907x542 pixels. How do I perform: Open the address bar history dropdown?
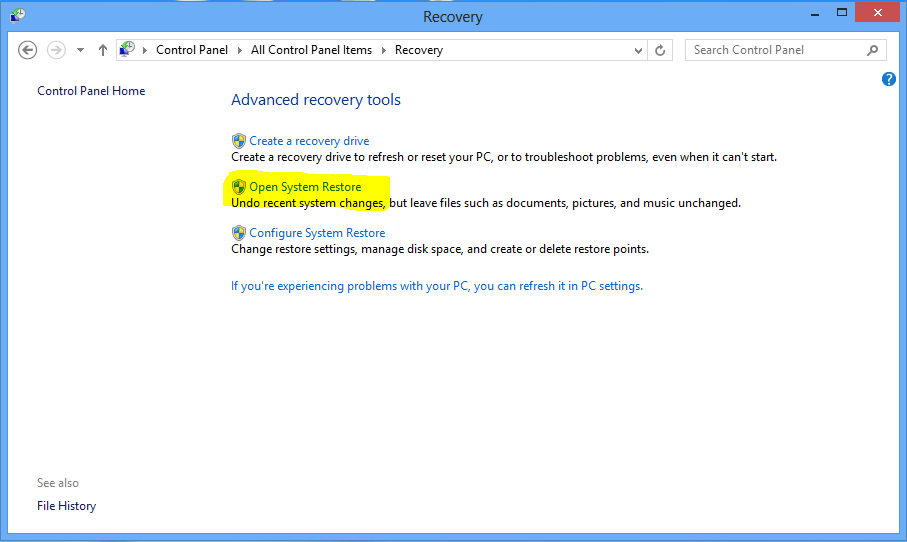[638, 50]
